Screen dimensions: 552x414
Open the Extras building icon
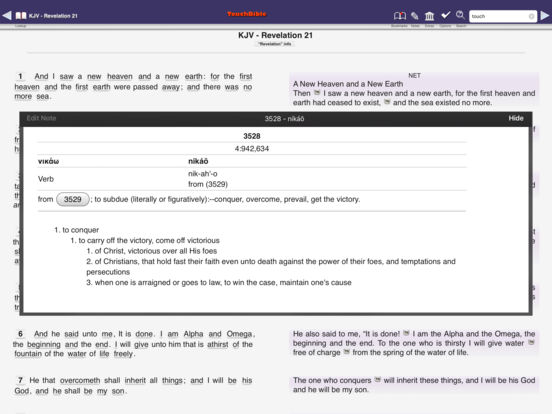click(429, 16)
